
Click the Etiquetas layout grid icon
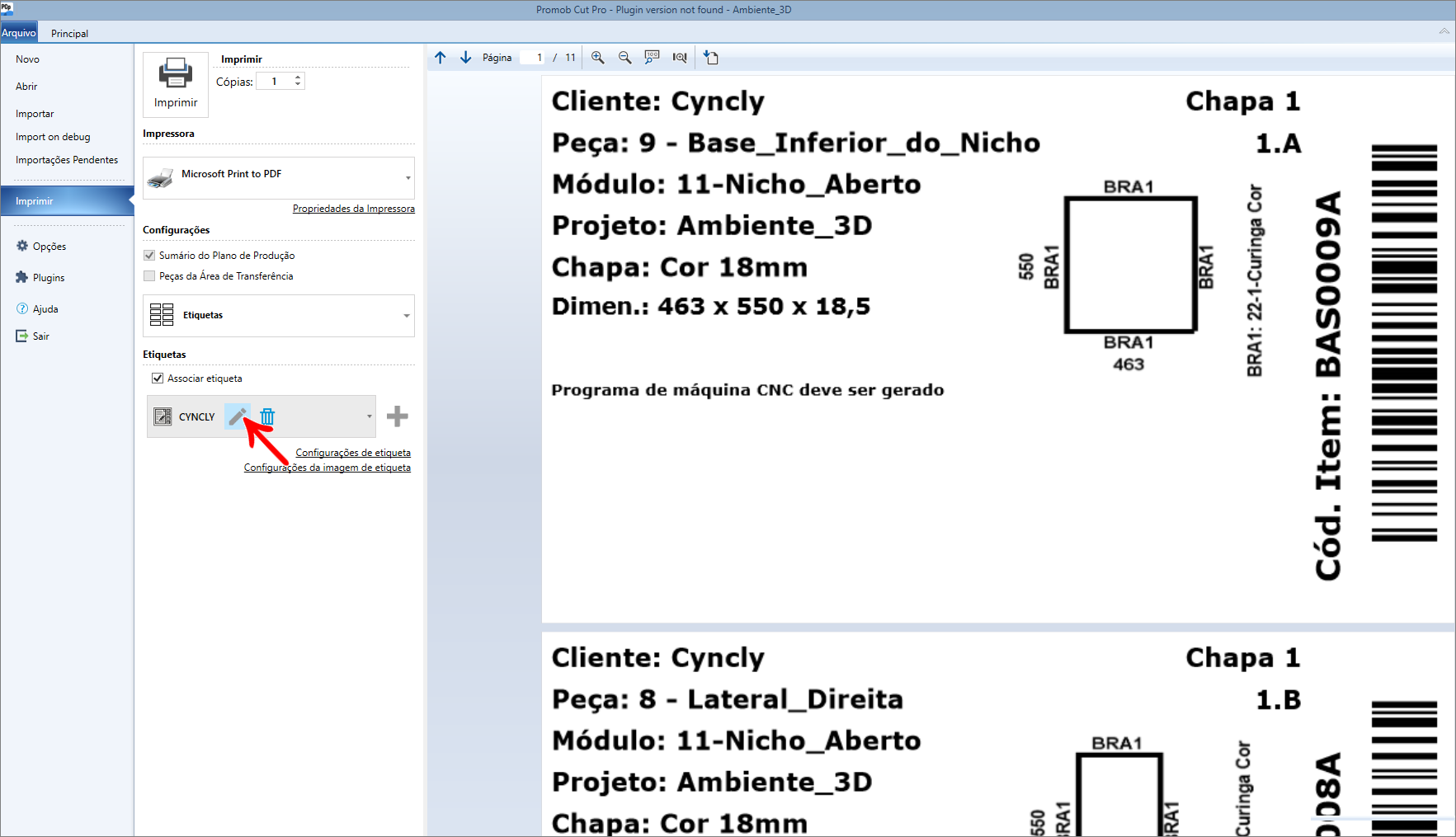(x=162, y=315)
